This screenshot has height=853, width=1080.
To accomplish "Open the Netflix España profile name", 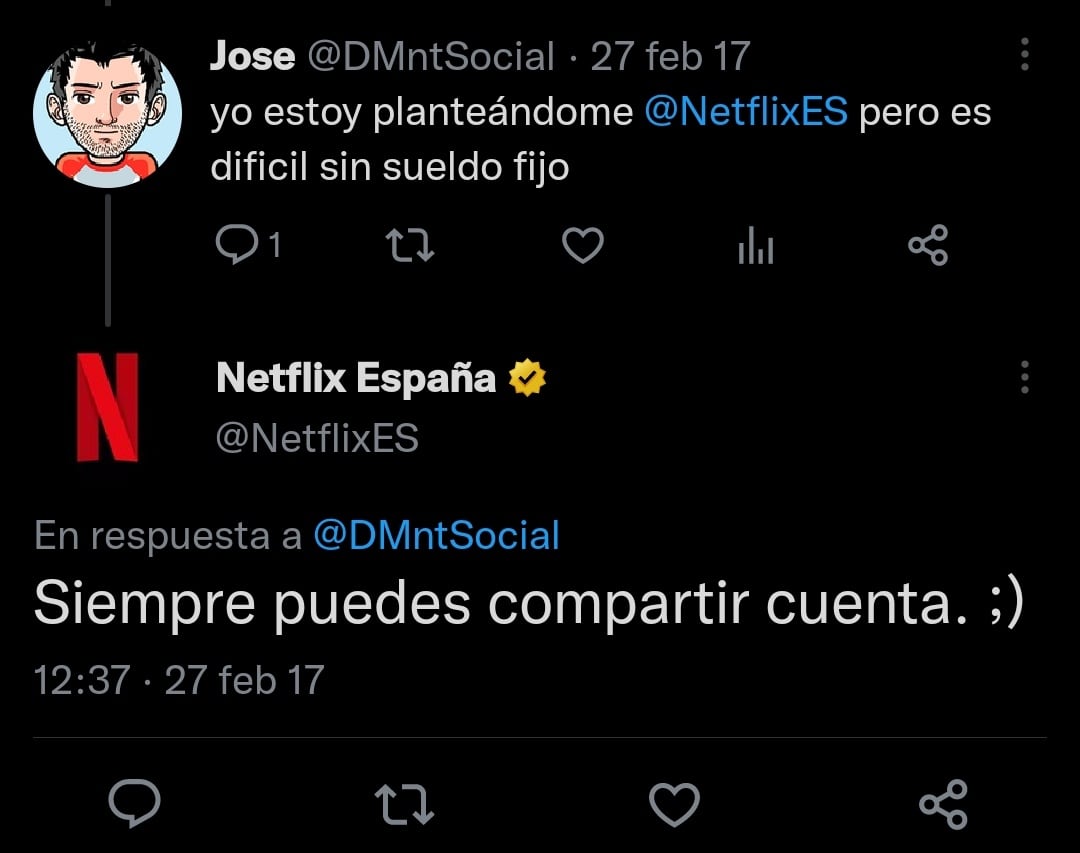I will coord(355,378).
